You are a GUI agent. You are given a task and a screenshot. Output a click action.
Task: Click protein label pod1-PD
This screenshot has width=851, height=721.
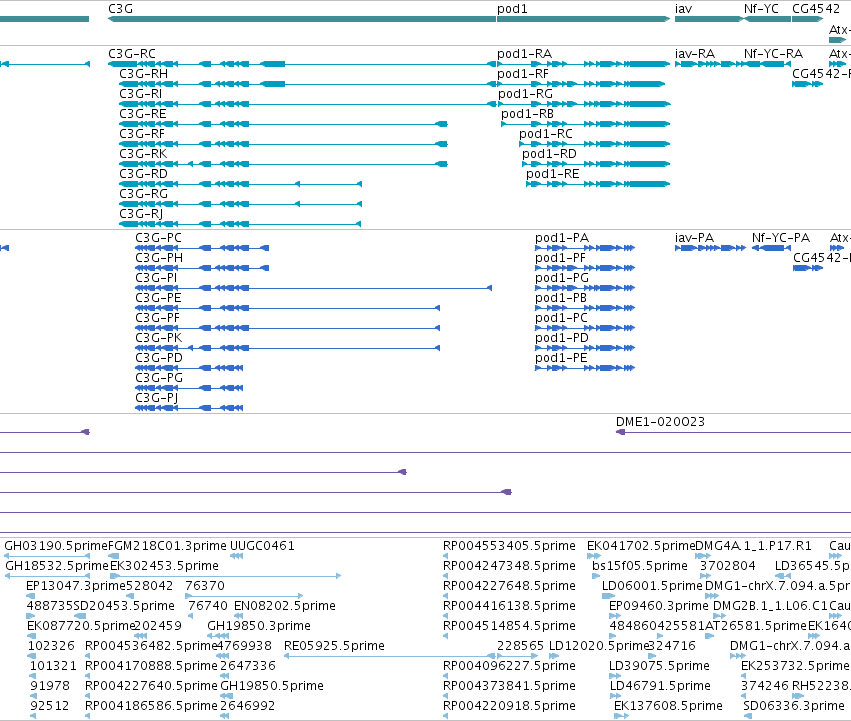point(562,338)
